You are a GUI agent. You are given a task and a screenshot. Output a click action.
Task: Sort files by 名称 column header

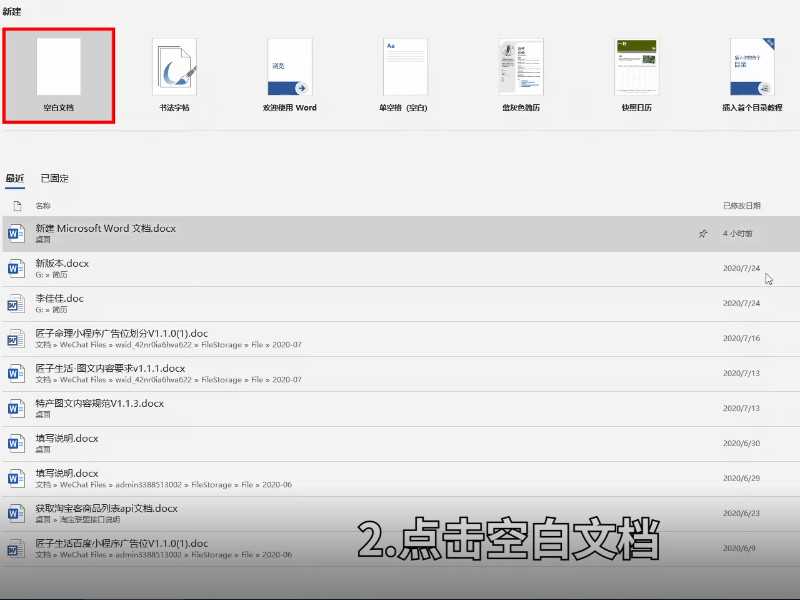[x=42, y=205]
